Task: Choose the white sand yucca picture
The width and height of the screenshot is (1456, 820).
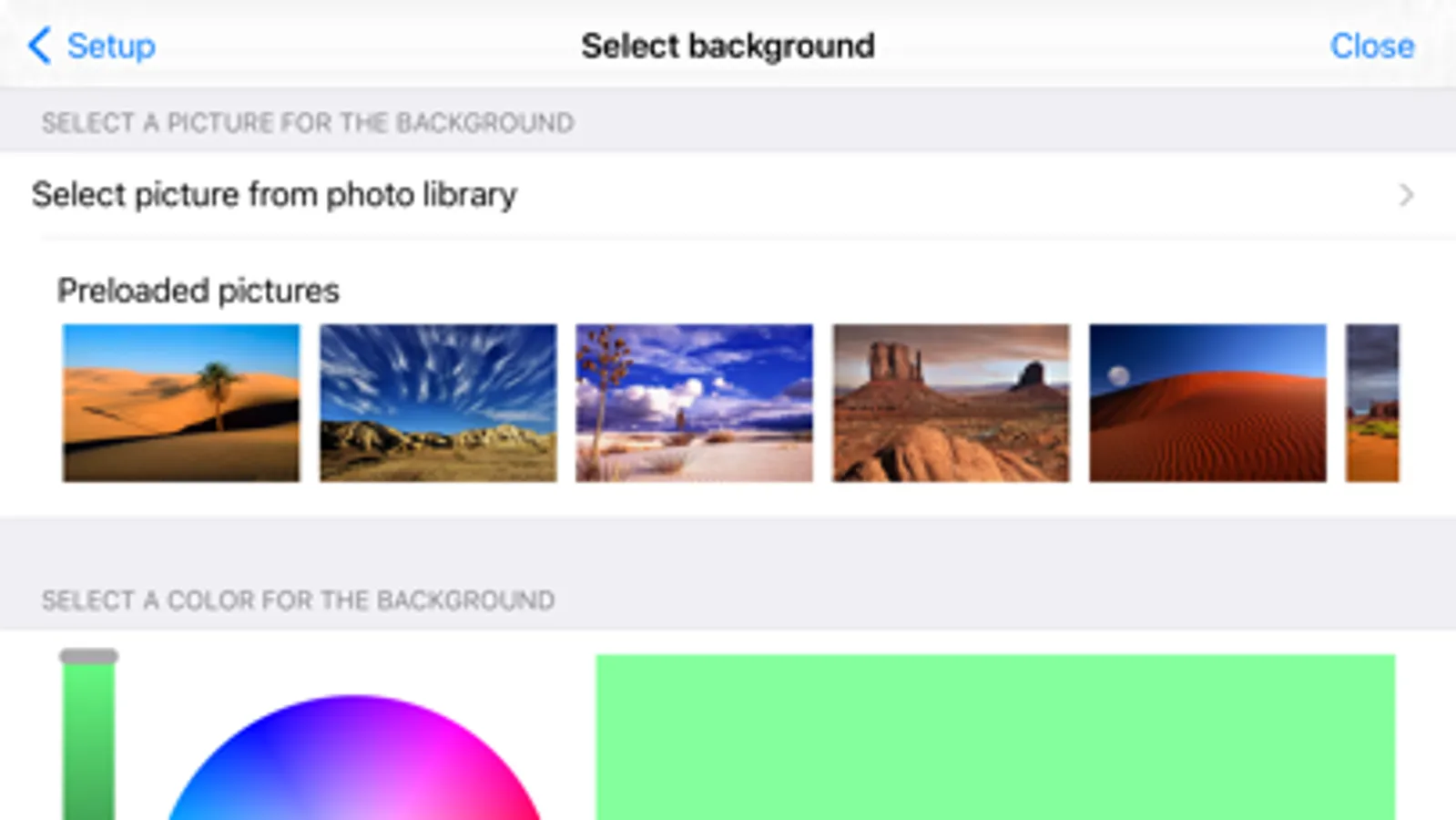Action: [695, 403]
